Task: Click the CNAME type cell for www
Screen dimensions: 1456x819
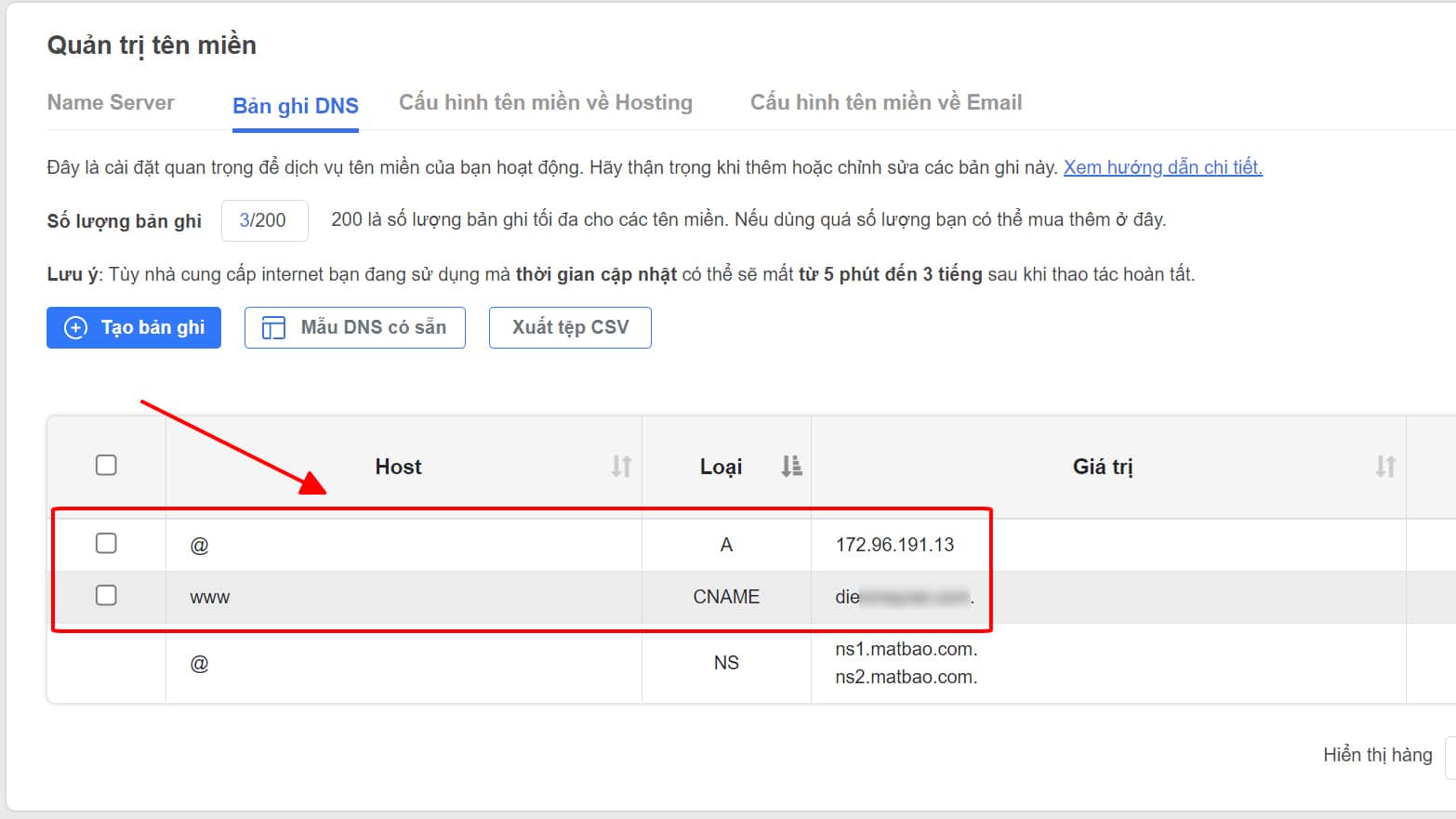Action: 726,597
